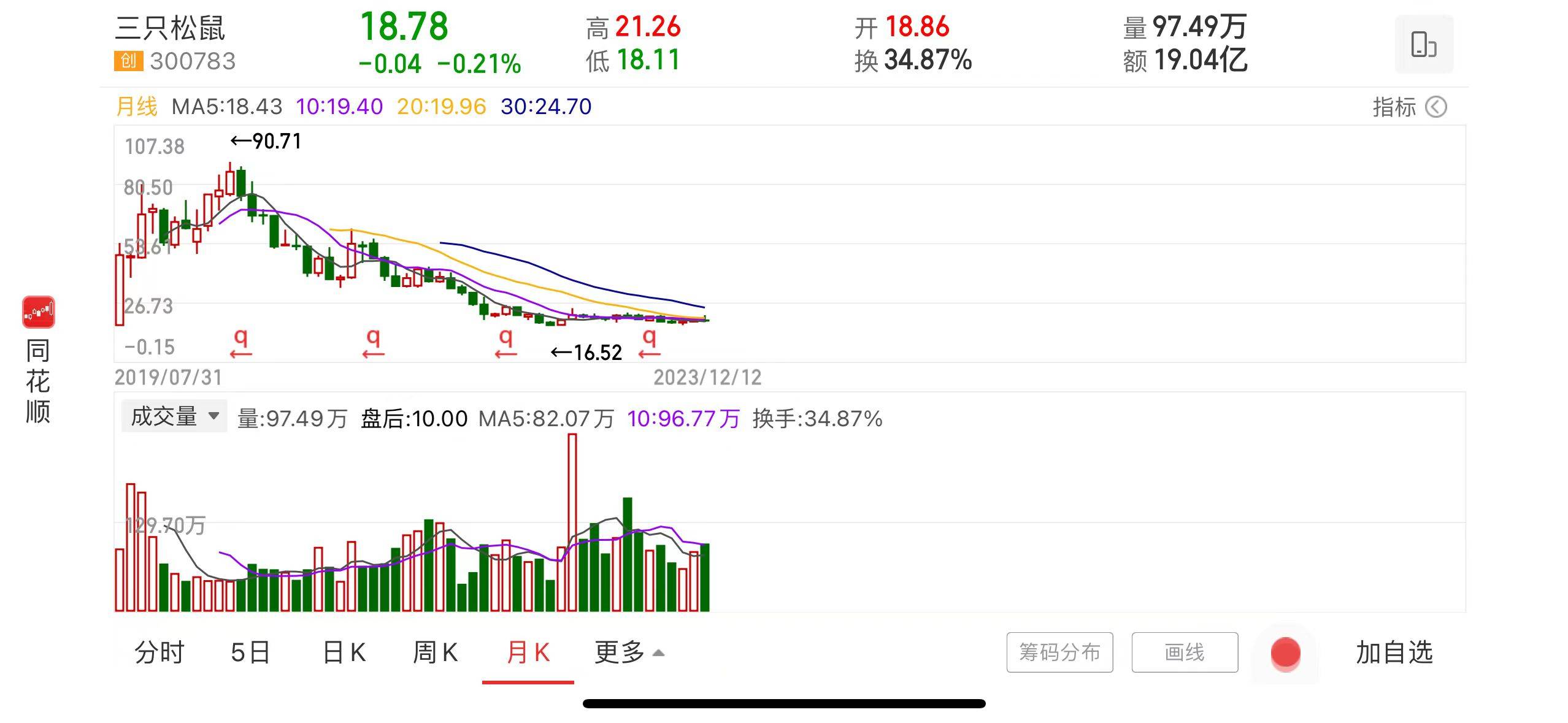Open the 同花顺 app logo icon
Viewport: 1568px width, 723px height.
click(38, 312)
